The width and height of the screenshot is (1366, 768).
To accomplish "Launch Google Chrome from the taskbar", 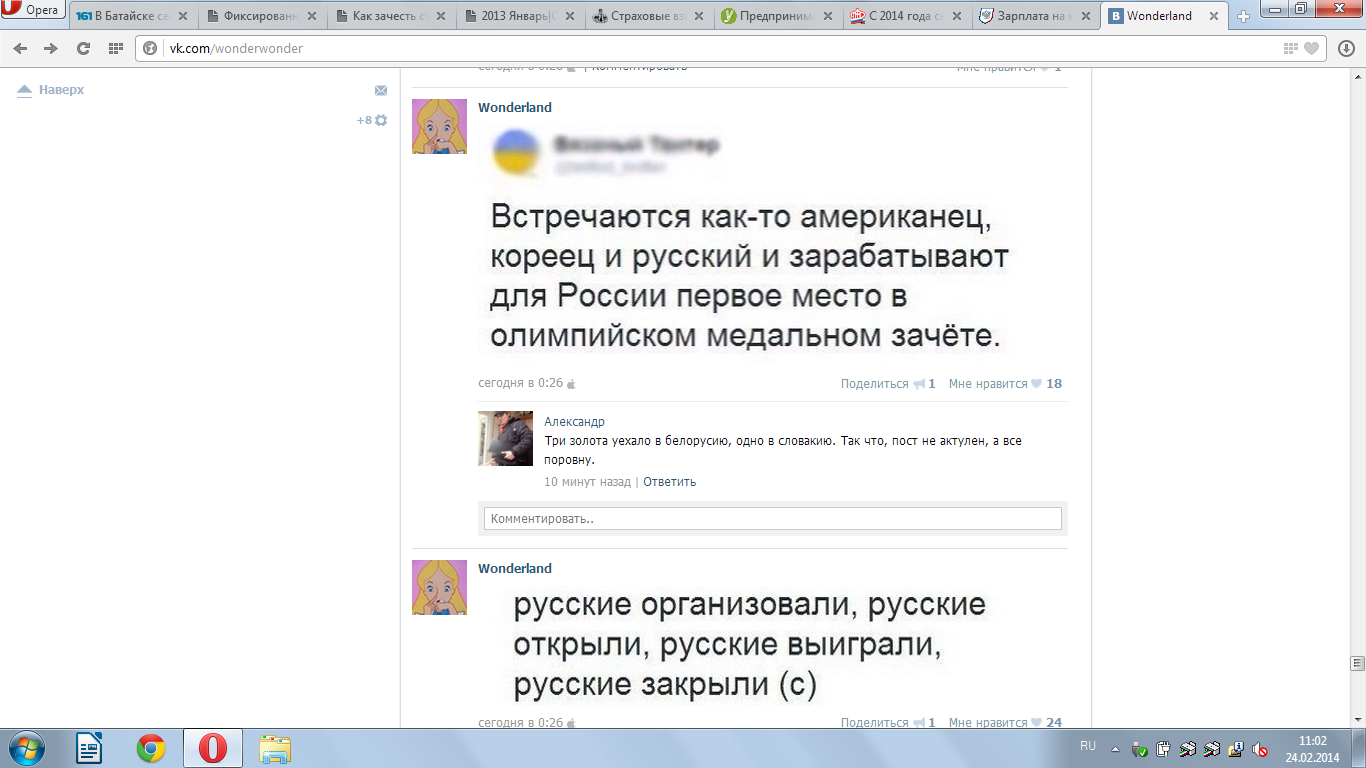I will pos(151,748).
